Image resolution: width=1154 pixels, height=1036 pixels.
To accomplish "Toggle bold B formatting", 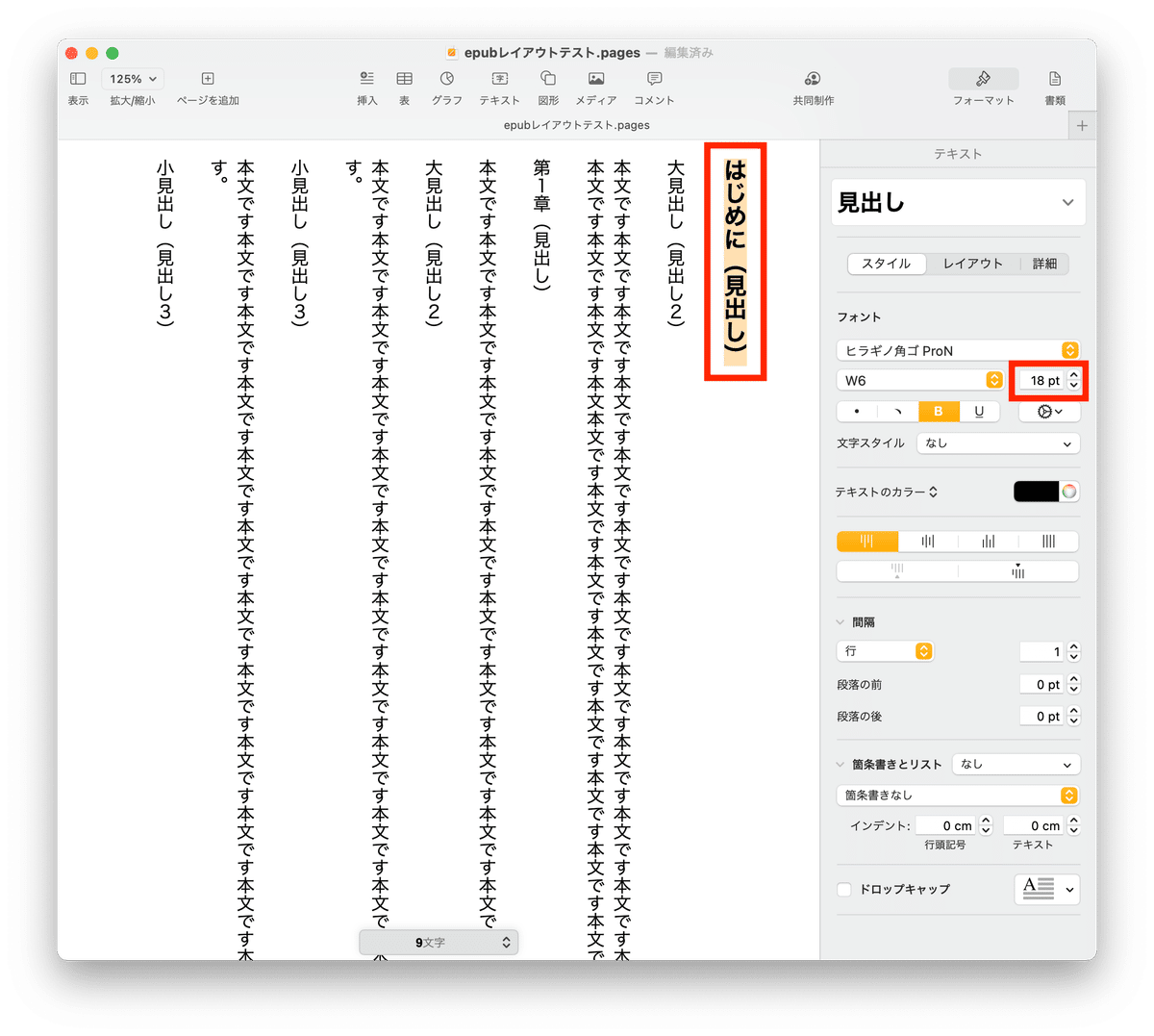I will 939,412.
